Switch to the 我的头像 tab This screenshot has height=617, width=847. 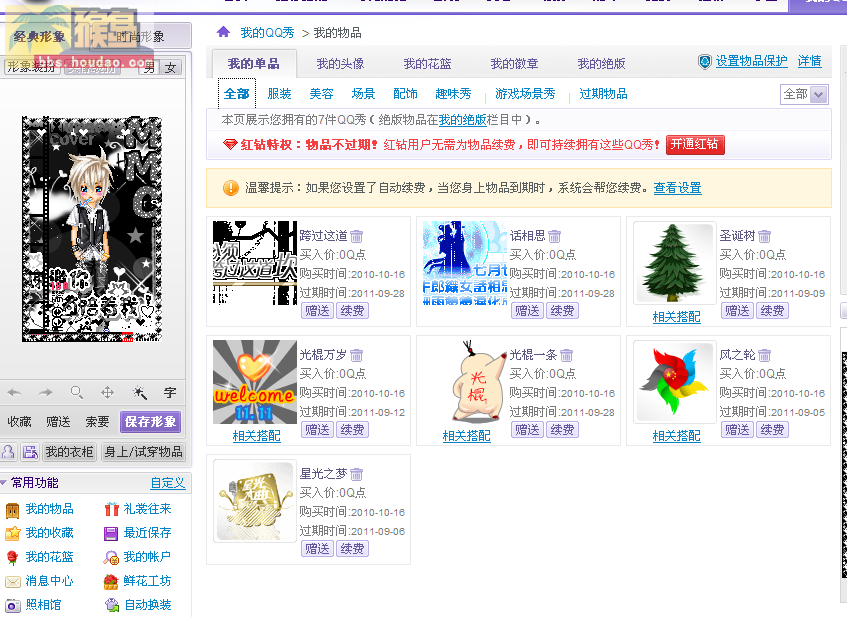(340, 64)
